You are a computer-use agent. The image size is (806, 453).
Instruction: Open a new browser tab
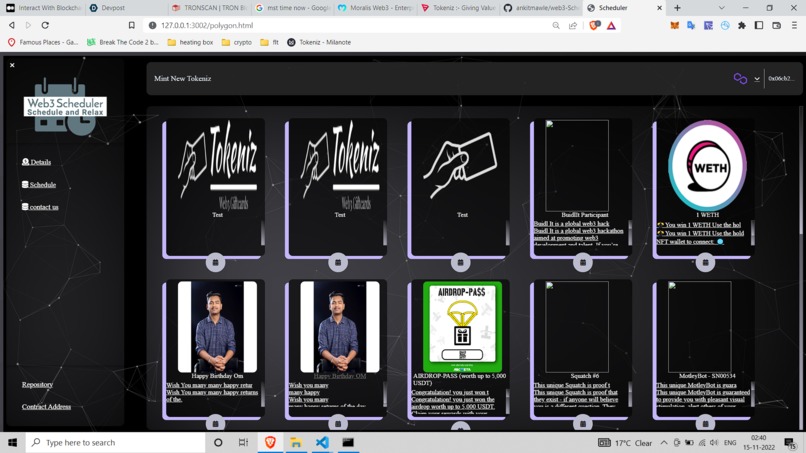click(x=677, y=8)
